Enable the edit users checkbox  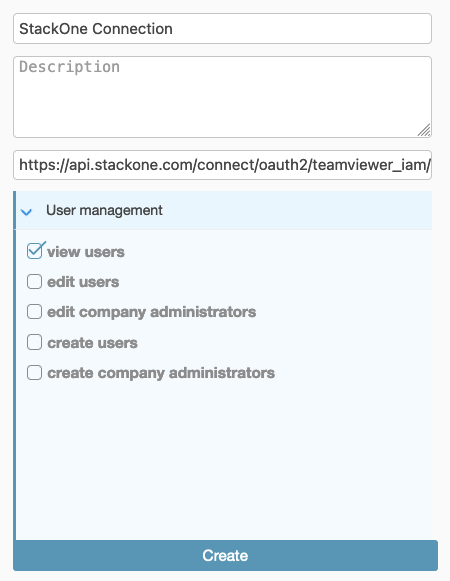(x=34, y=282)
